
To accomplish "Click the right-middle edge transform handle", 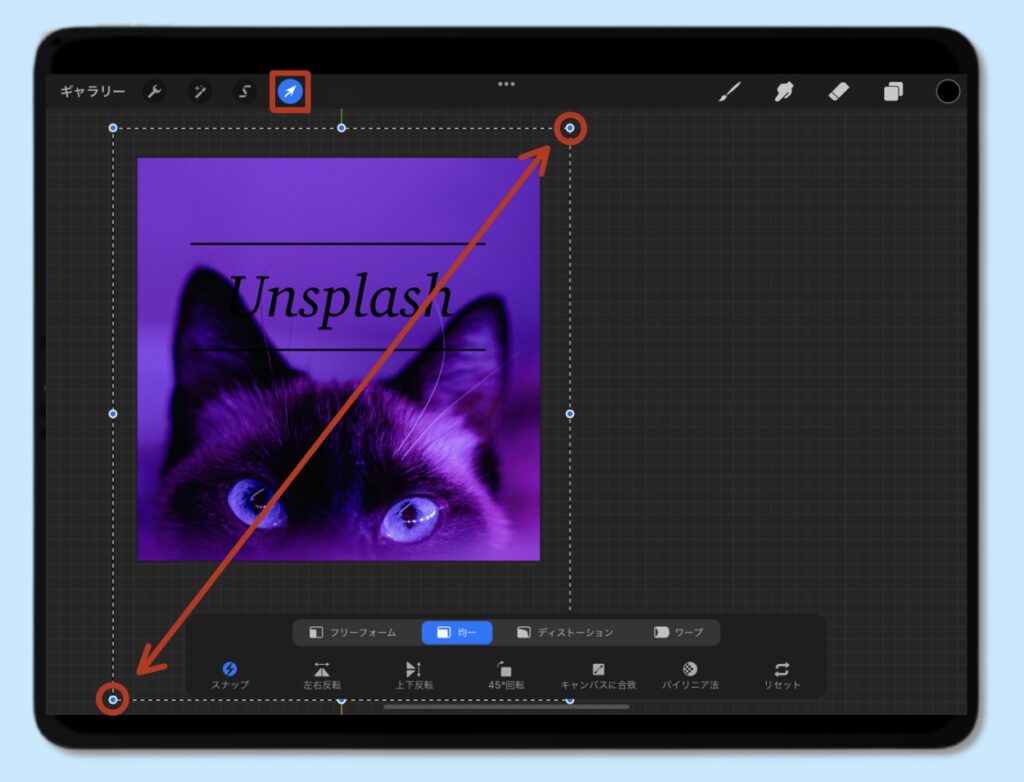I will [570, 414].
